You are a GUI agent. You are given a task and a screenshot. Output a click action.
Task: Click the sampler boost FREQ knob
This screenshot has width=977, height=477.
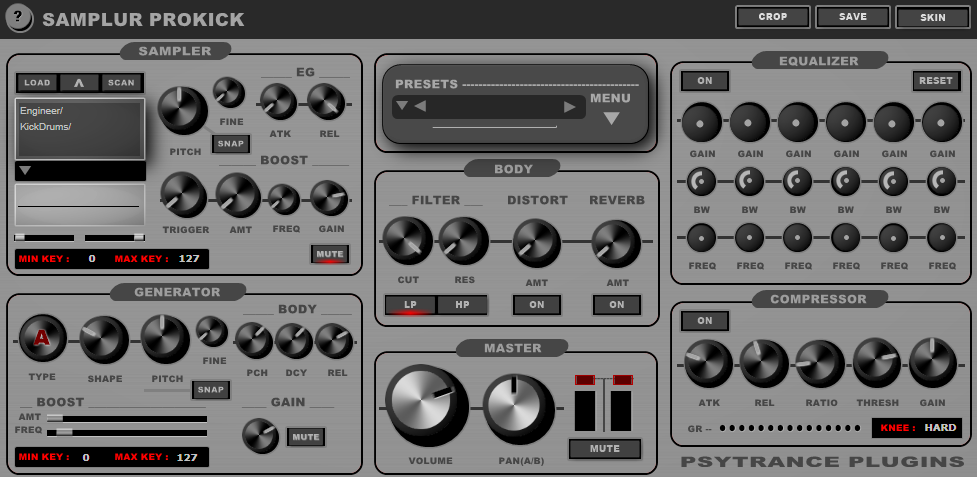tap(284, 200)
